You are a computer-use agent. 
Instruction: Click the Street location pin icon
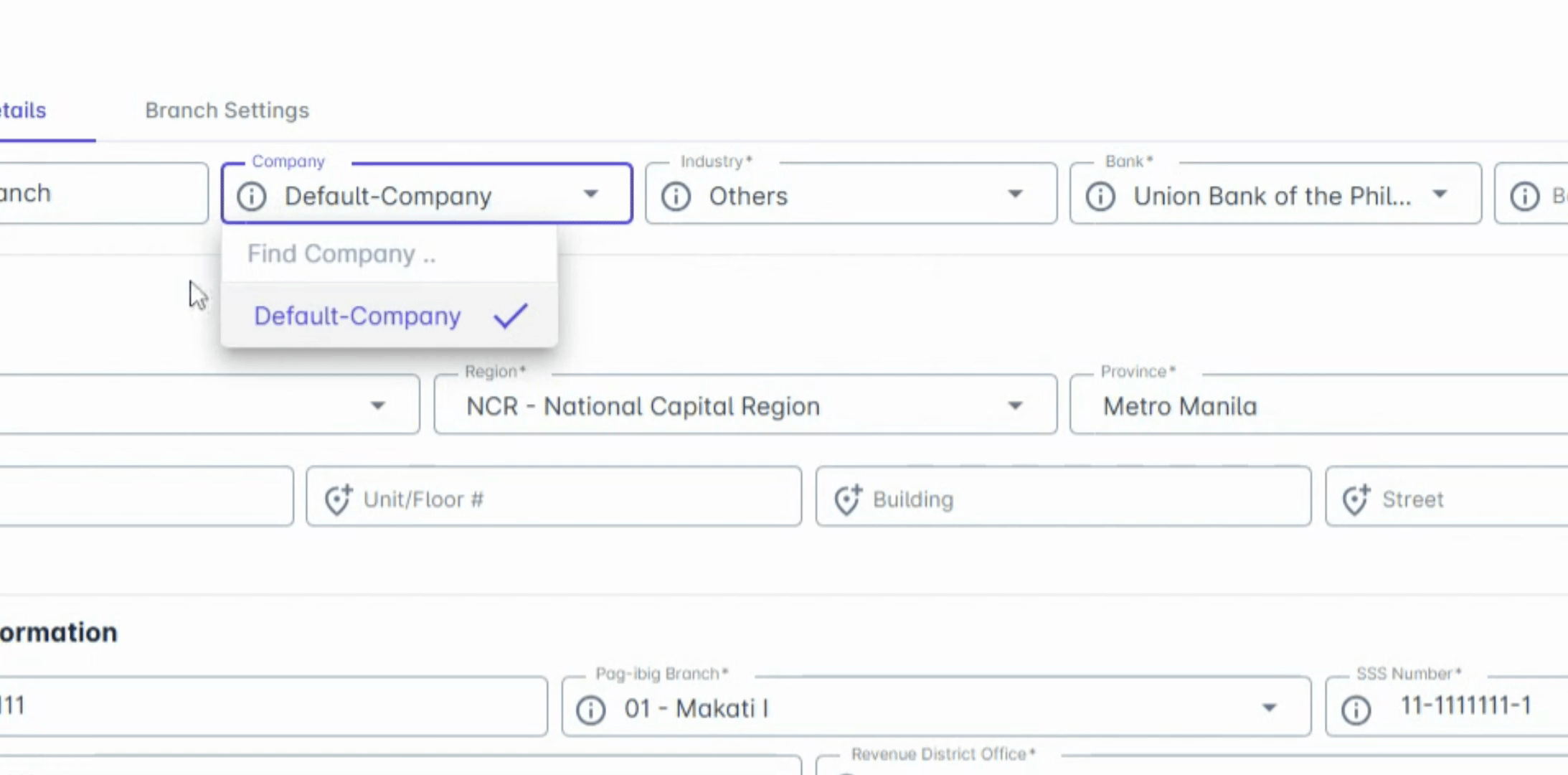(x=1356, y=499)
